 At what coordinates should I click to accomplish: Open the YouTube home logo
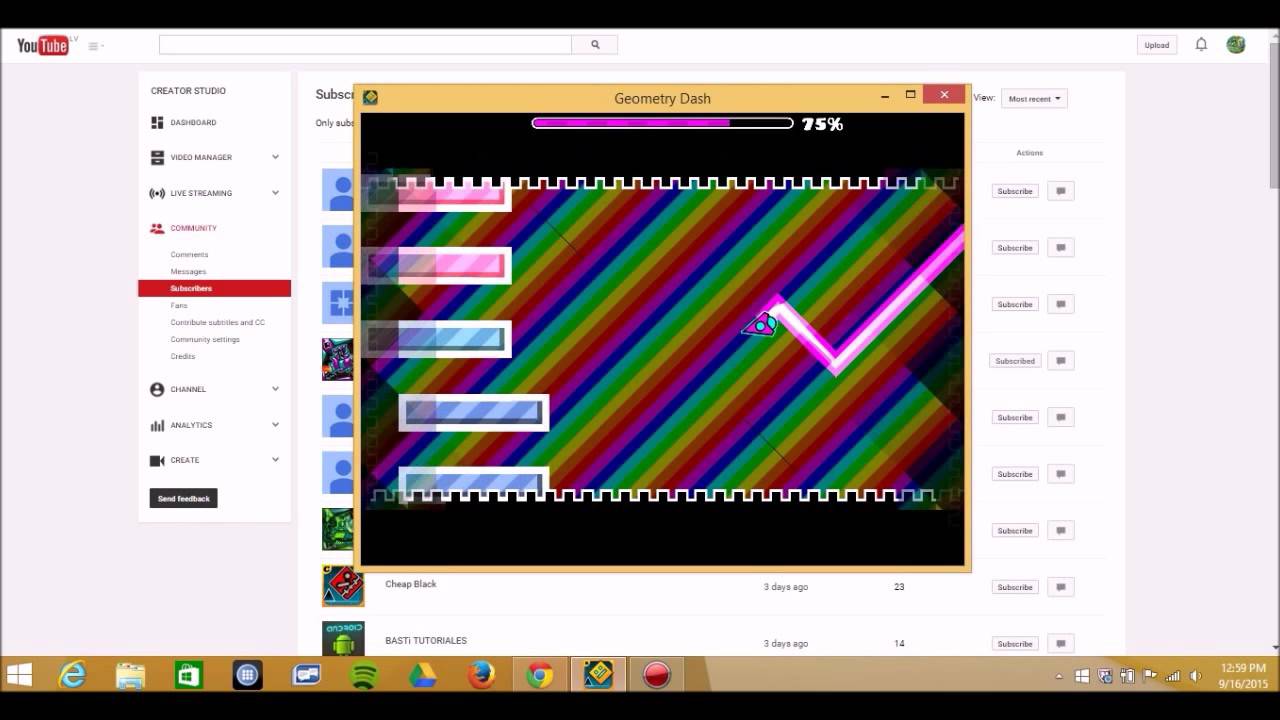(45, 45)
